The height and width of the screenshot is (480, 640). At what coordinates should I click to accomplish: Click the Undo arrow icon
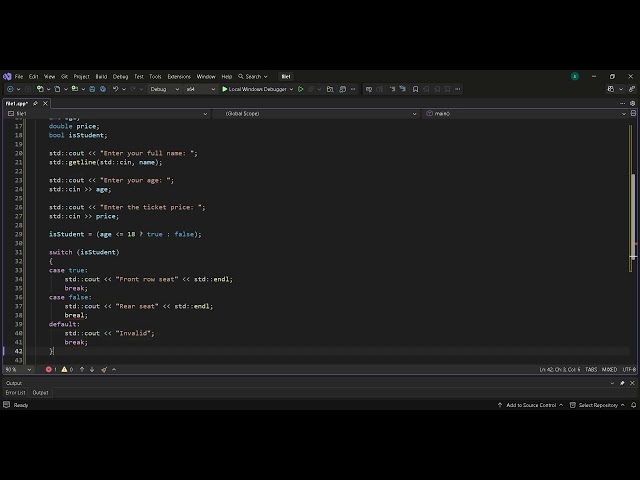116,89
